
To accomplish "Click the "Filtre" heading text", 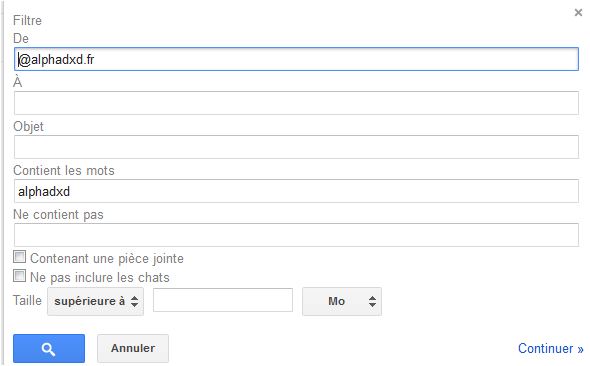I will coord(27,20).
